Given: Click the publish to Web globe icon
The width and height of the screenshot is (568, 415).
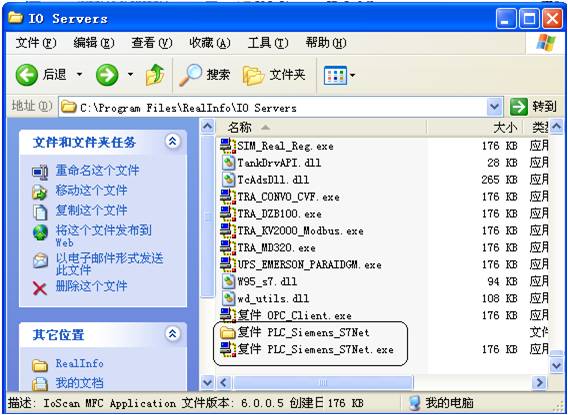Looking at the screenshot, I should [x=40, y=232].
